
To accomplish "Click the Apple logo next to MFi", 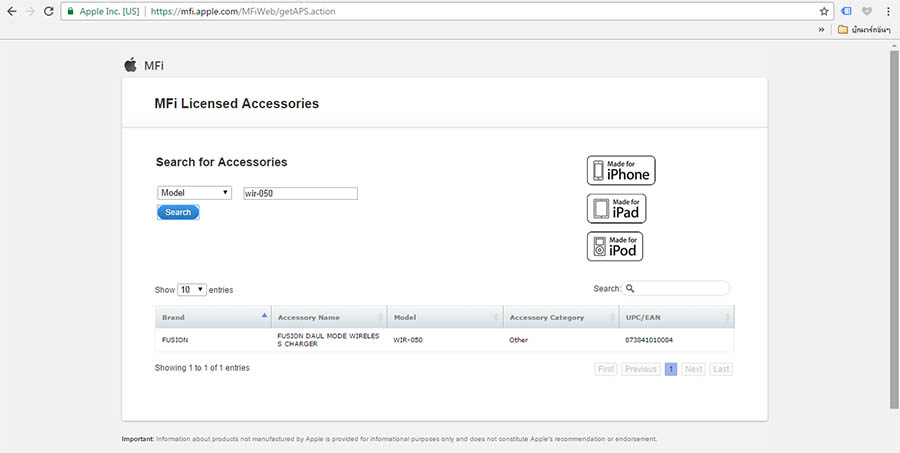I will point(130,65).
